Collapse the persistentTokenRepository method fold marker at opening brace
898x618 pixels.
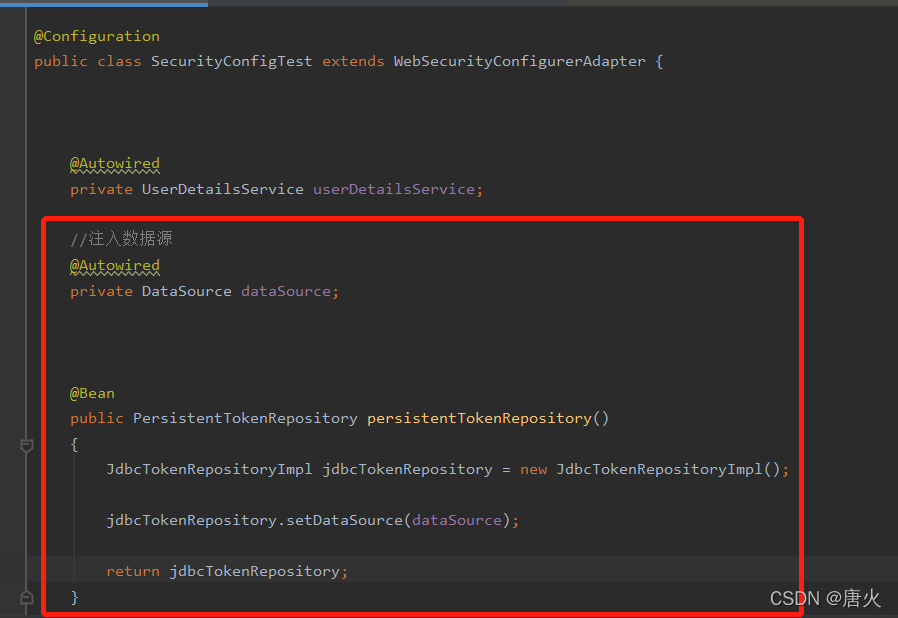pos(26,445)
